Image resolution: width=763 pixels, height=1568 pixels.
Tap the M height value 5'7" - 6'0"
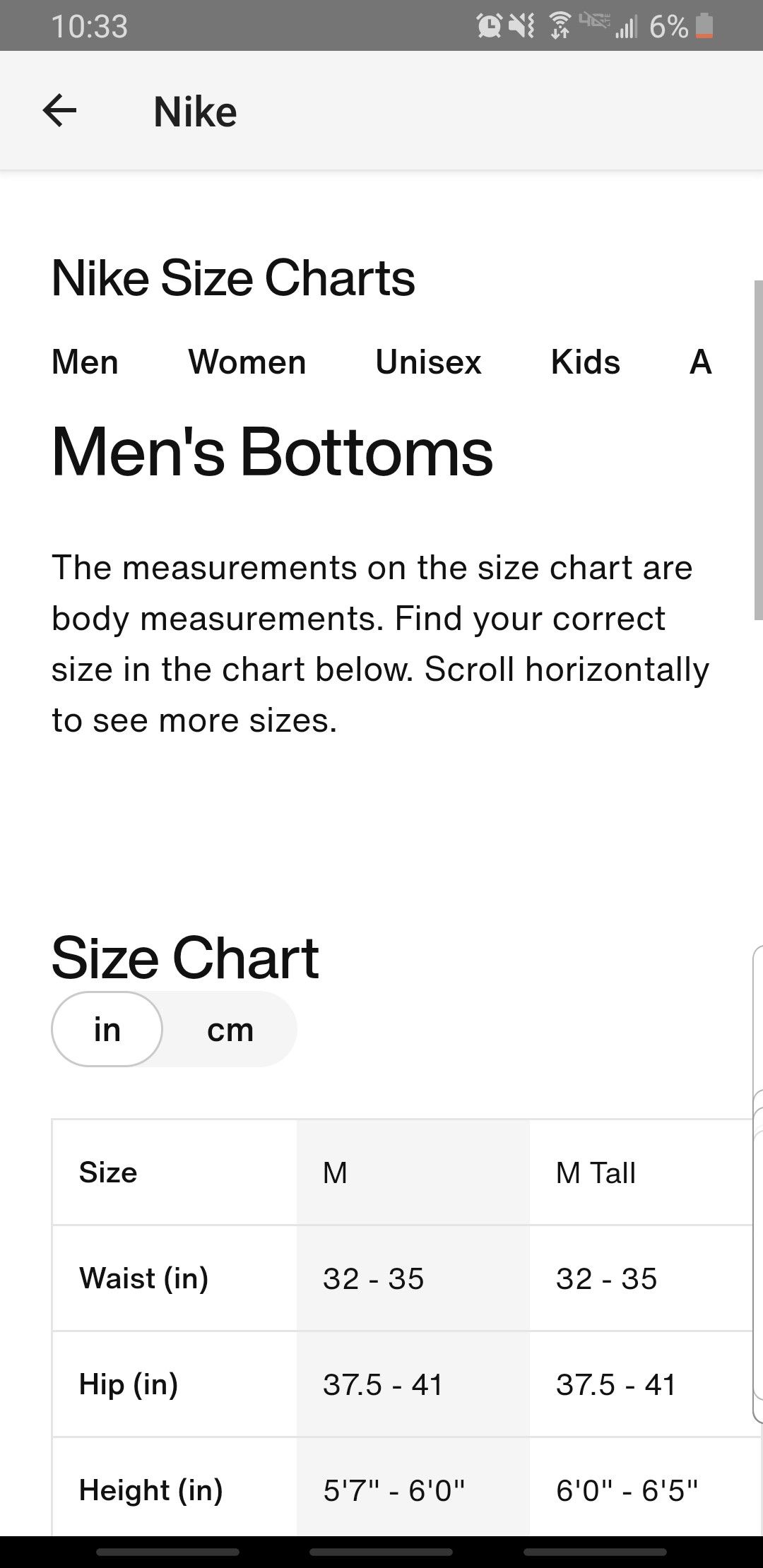394,1490
